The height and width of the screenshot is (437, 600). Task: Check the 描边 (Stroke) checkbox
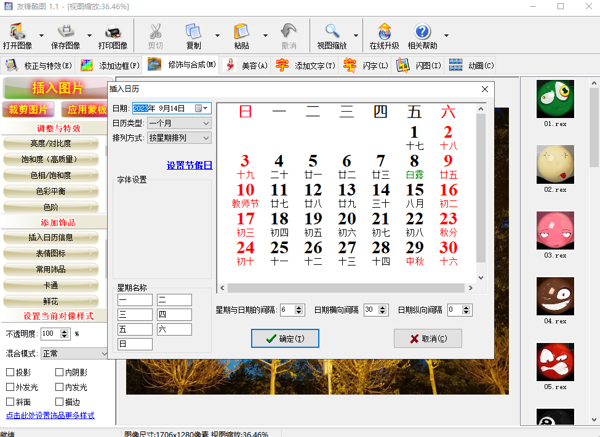58,400
